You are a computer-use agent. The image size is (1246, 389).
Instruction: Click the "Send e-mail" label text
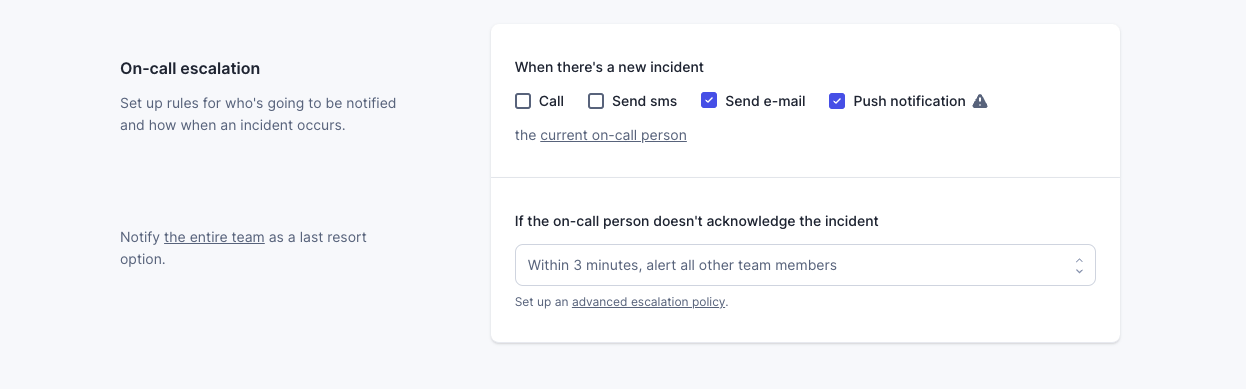(x=765, y=101)
